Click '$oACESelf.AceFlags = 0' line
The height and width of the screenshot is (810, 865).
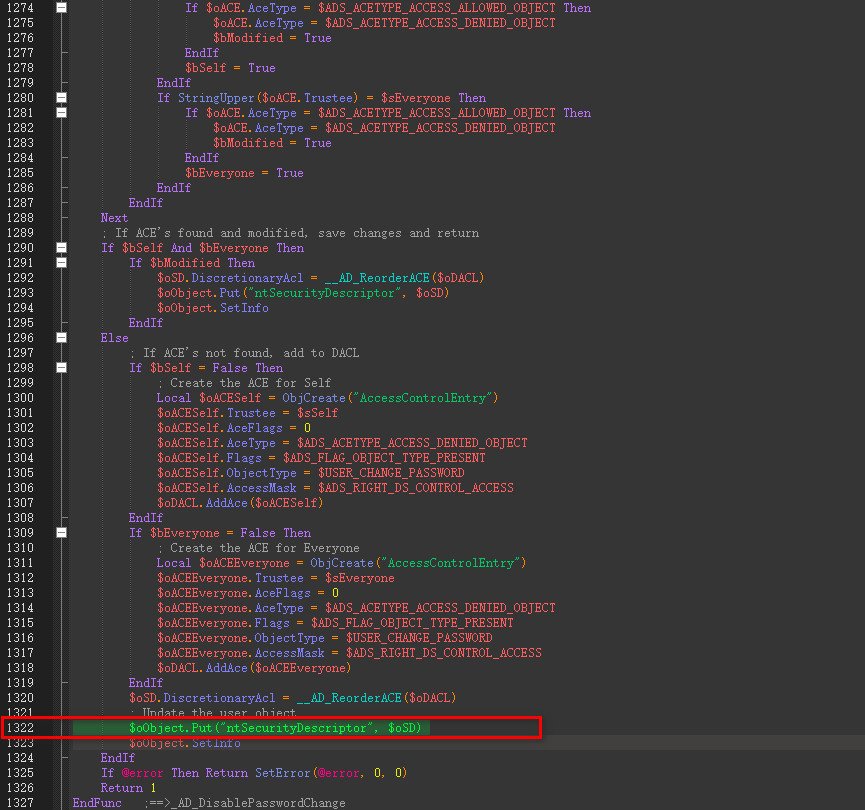click(x=234, y=428)
